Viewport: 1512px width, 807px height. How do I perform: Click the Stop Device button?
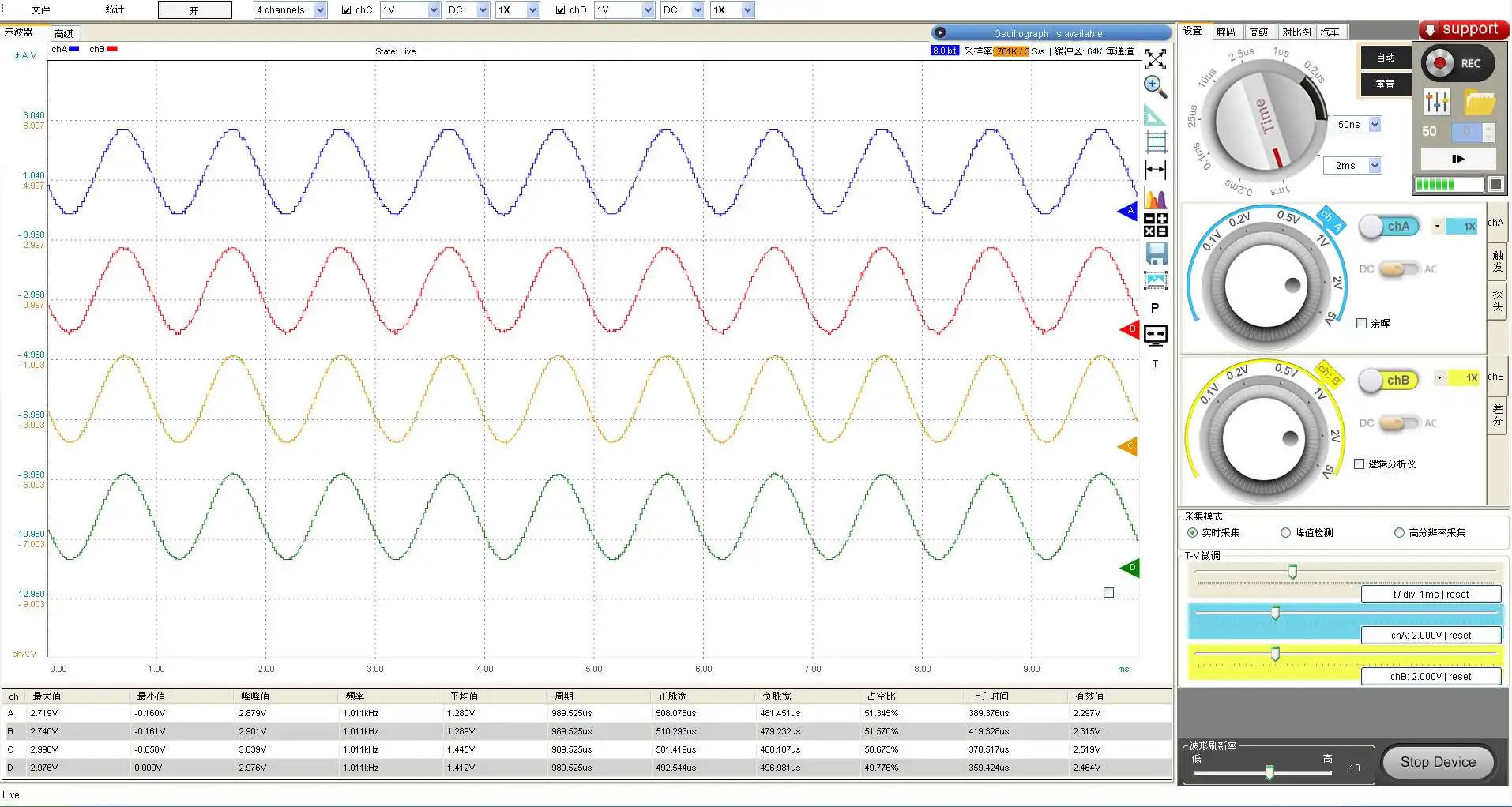(1437, 762)
